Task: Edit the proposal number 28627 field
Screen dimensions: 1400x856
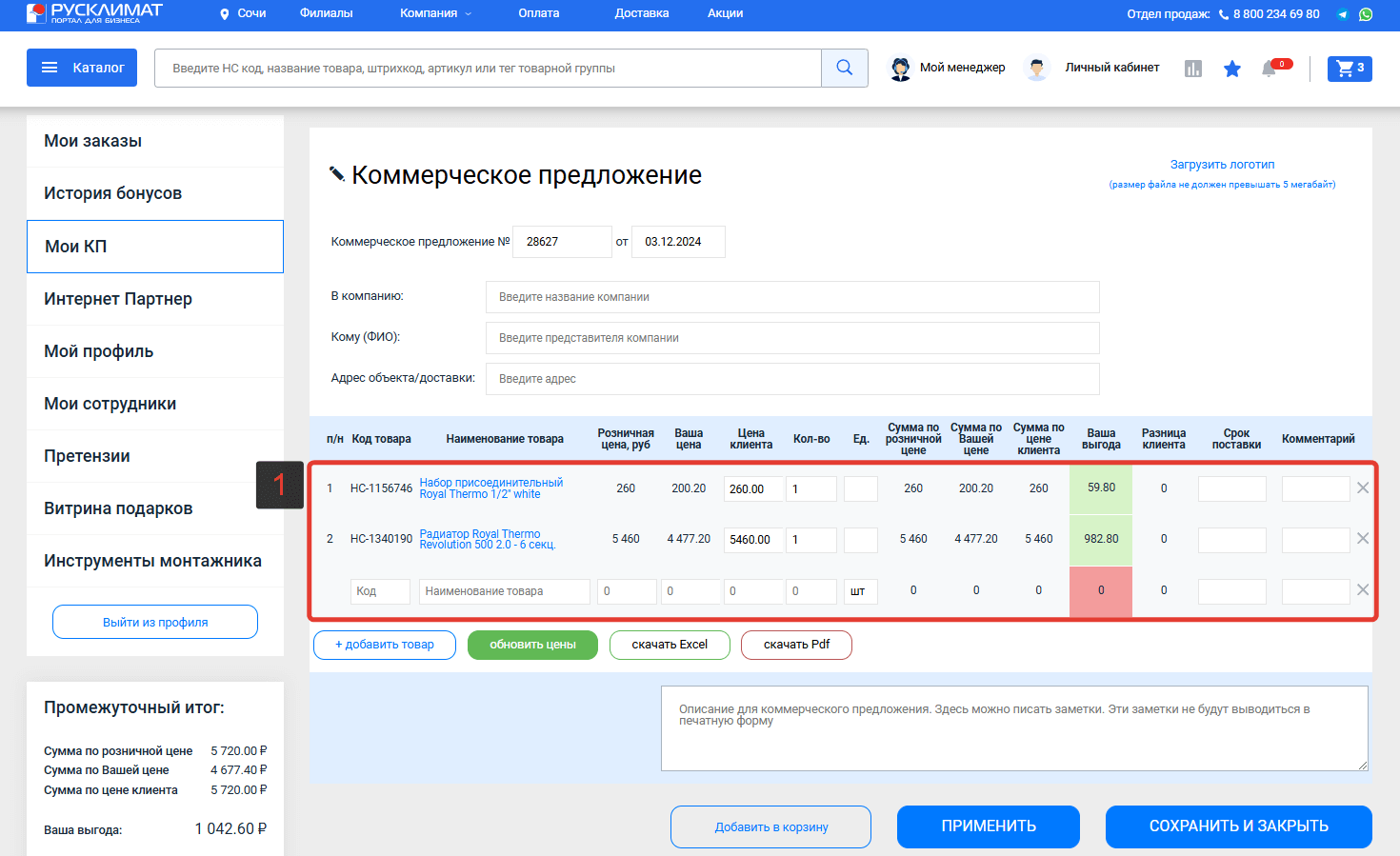Action: coord(562,242)
